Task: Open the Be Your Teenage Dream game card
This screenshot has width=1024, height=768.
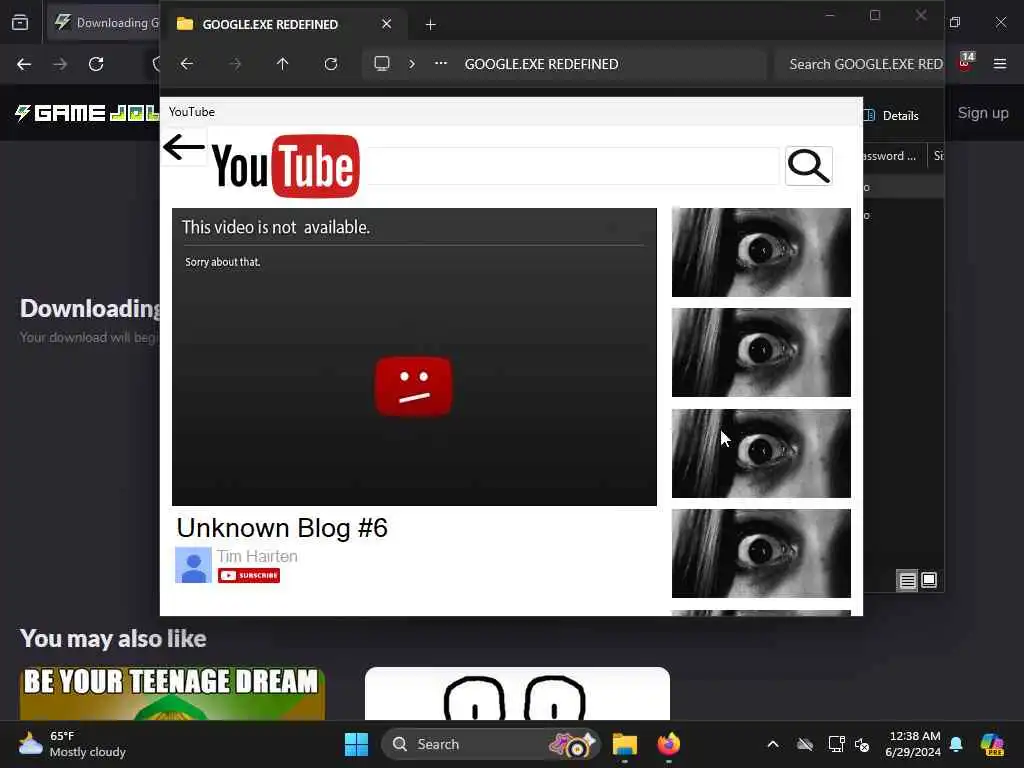Action: pos(172,694)
